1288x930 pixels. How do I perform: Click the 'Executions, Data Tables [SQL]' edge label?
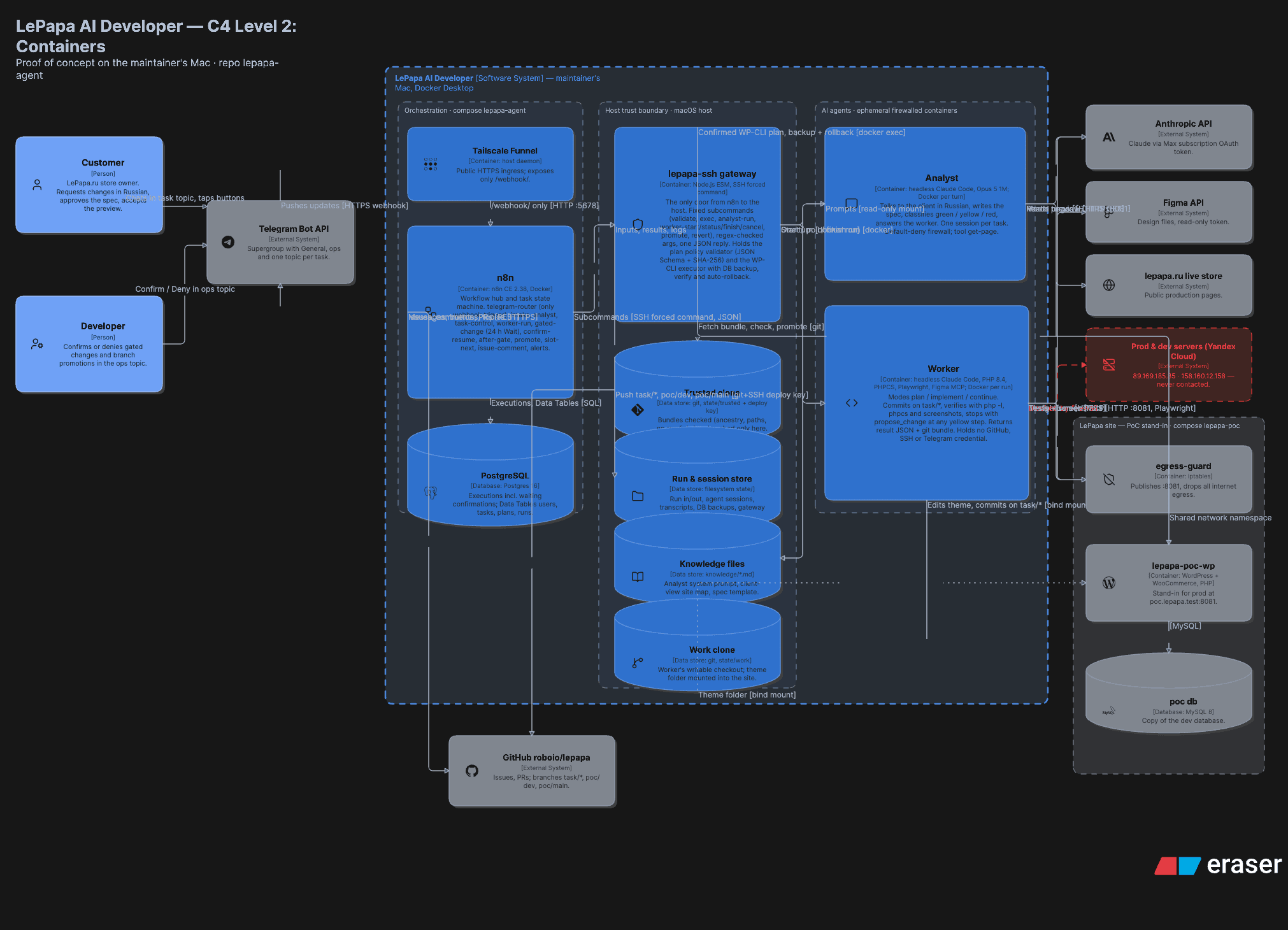(x=545, y=403)
